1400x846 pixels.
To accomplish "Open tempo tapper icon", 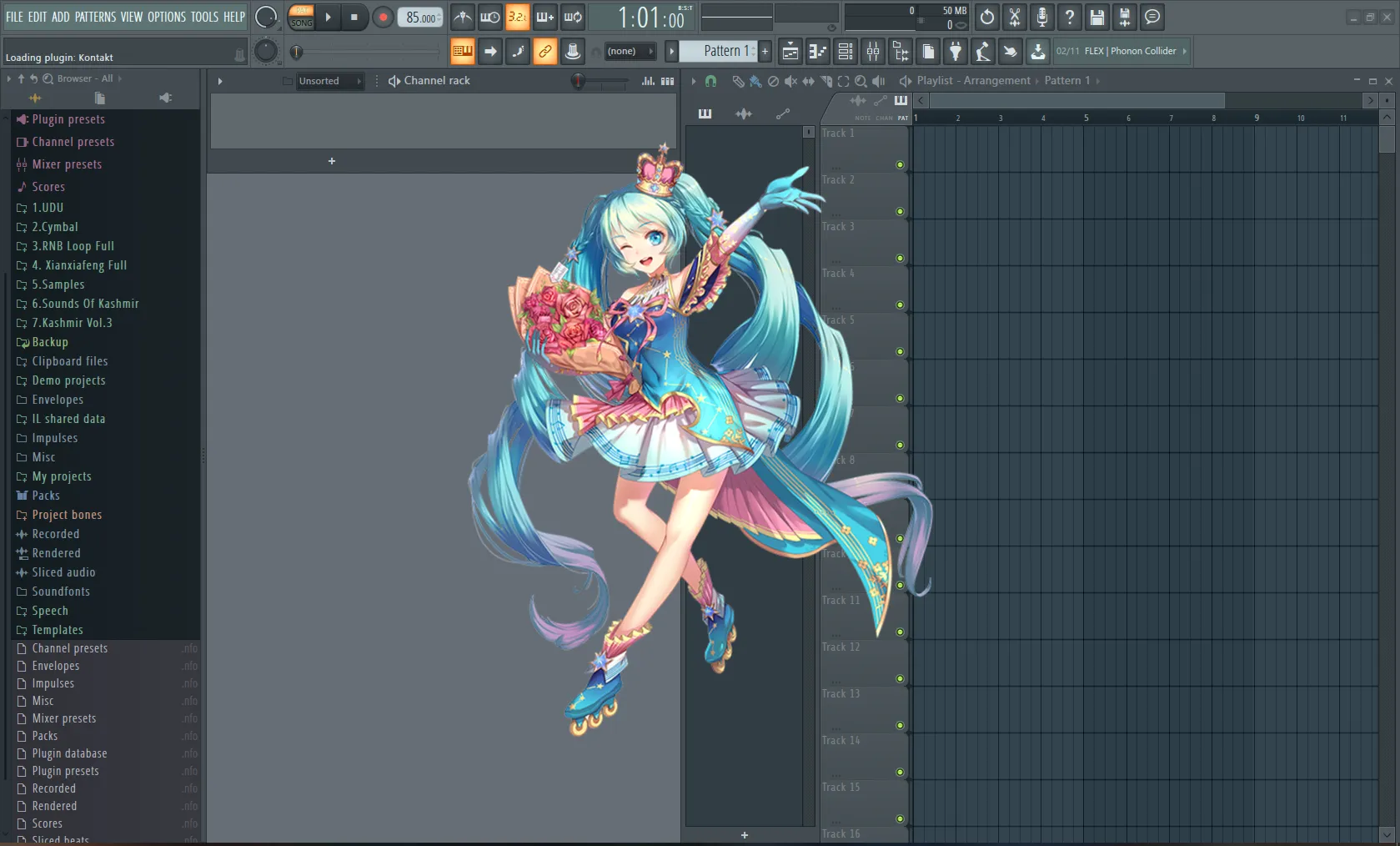I will click(x=983, y=52).
